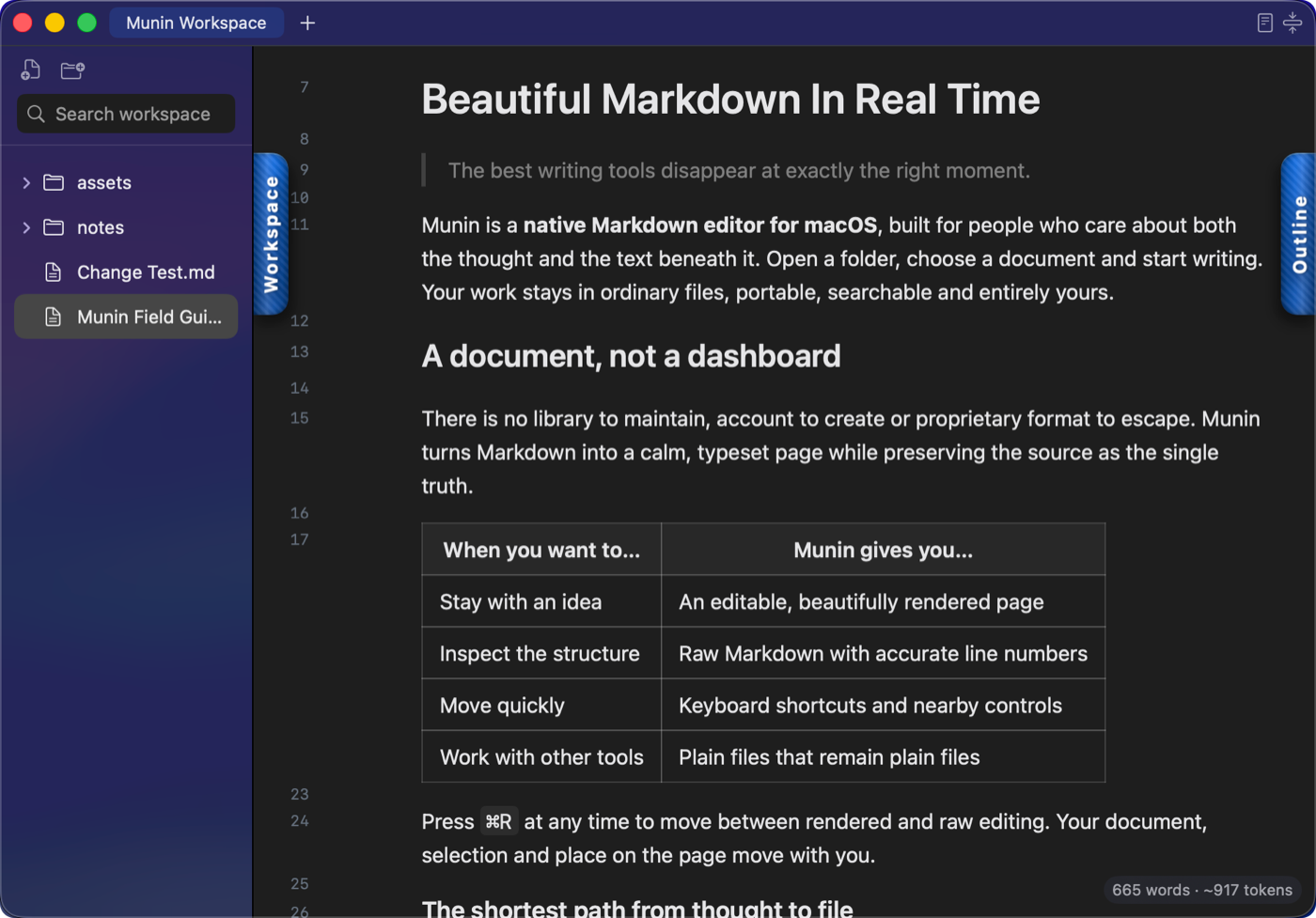Viewport: 1316px width, 918px height.
Task: Click line number 11 in the gutter
Action: coord(300,225)
